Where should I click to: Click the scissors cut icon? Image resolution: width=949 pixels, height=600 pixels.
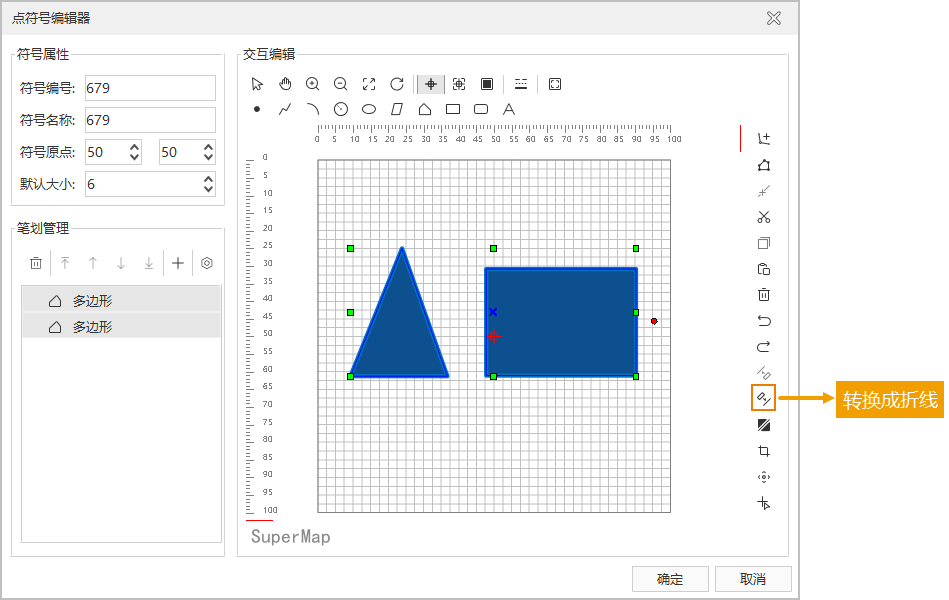[x=764, y=217]
